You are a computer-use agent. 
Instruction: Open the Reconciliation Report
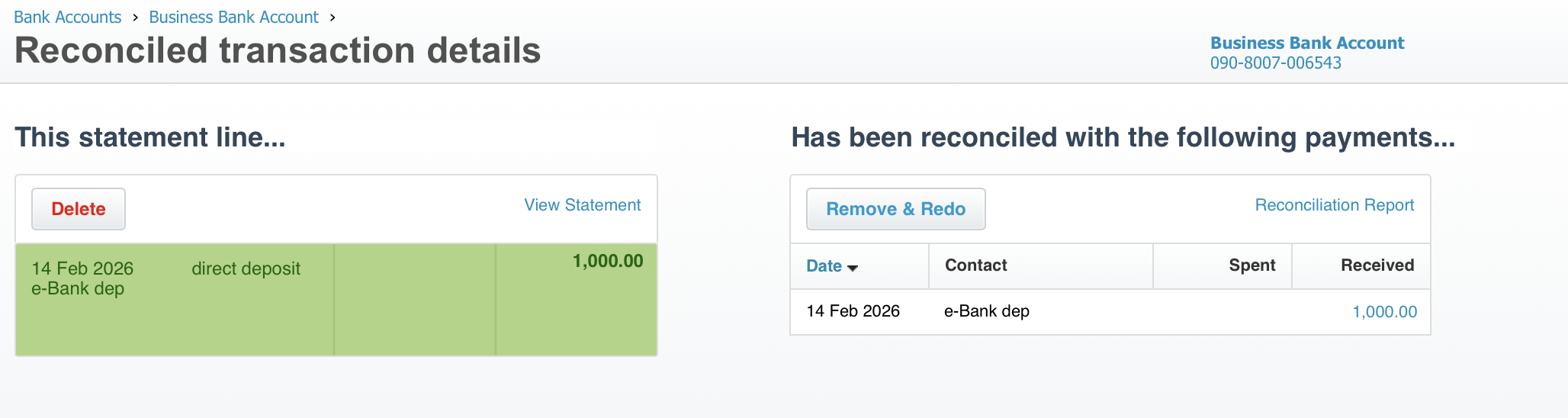coord(1334,205)
